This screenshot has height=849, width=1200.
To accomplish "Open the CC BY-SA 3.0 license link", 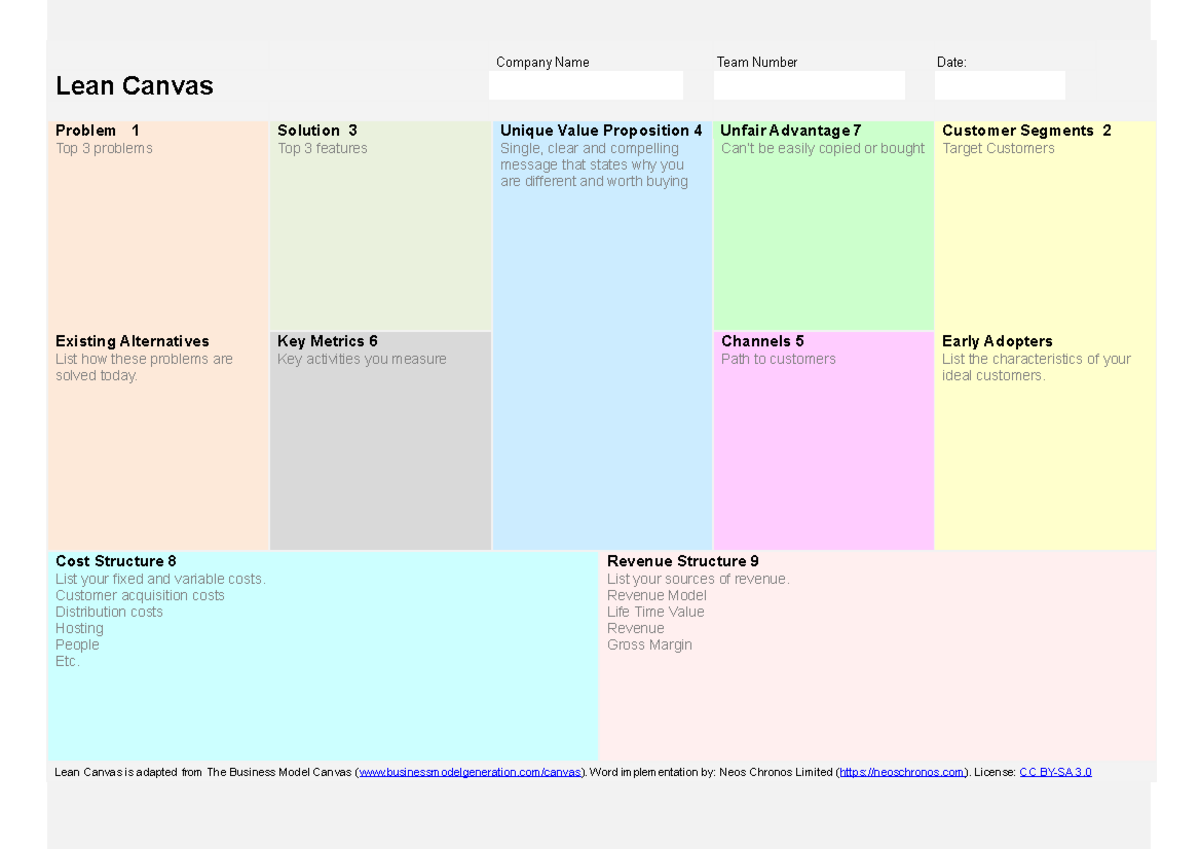I will click(1055, 772).
